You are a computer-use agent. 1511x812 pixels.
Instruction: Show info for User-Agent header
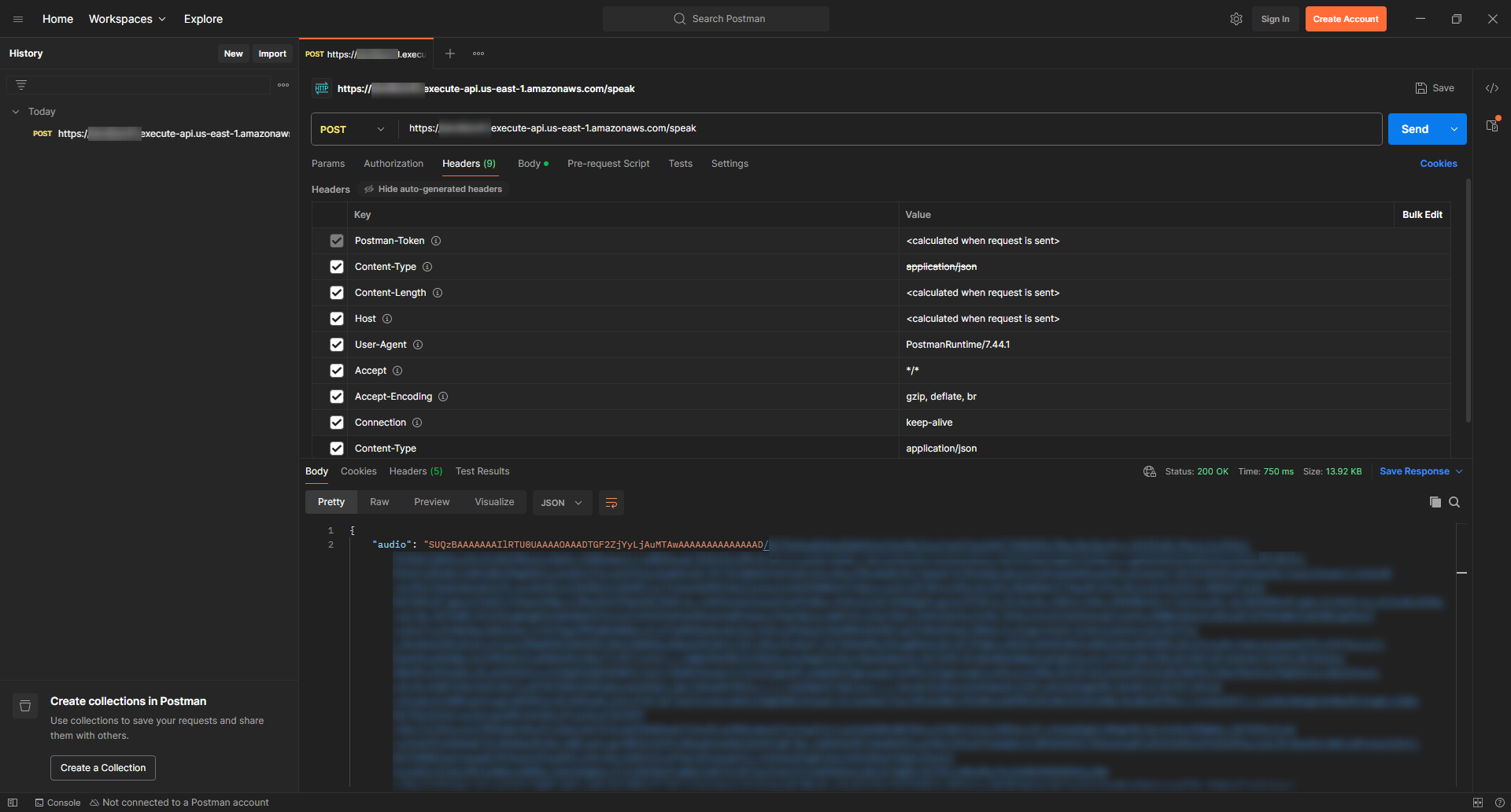pos(418,345)
